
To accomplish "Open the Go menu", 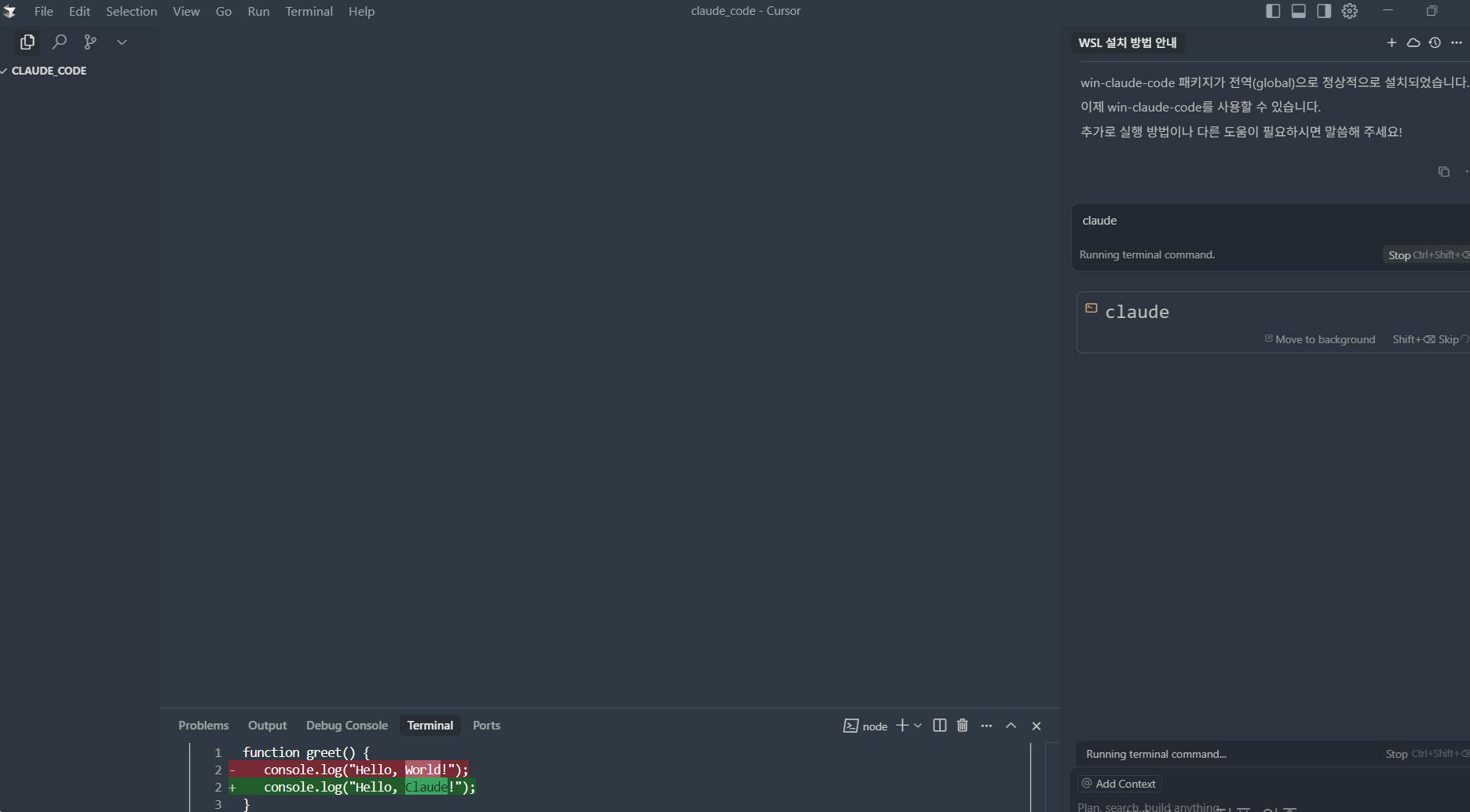I will point(224,11).
